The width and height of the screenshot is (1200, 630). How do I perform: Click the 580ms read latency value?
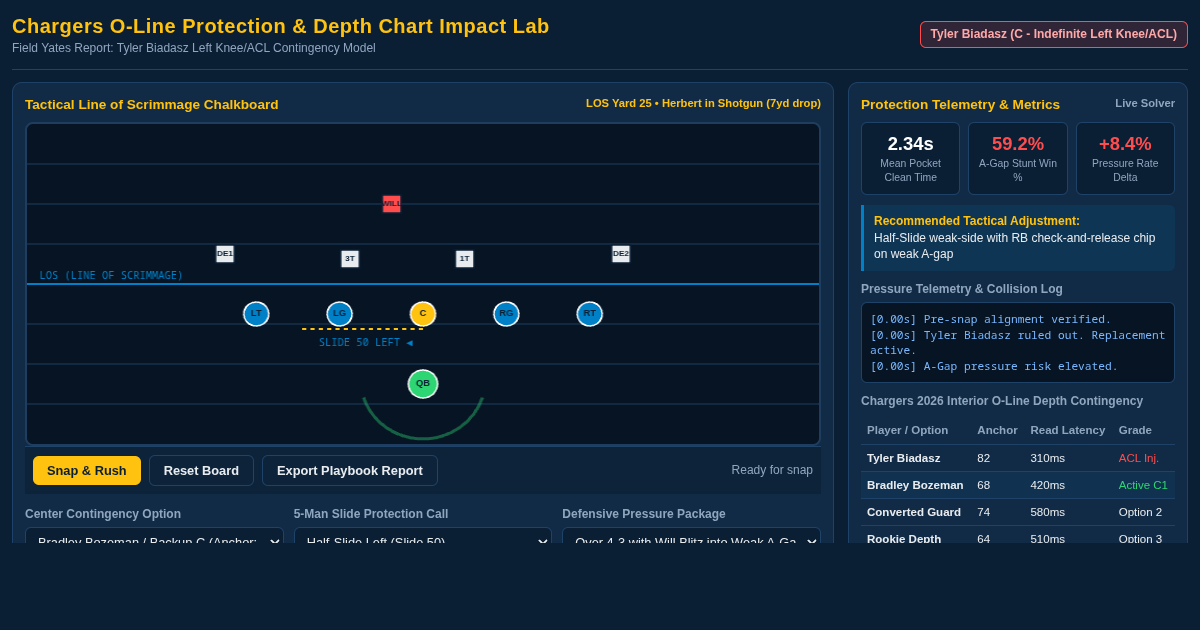point(1048,512)
